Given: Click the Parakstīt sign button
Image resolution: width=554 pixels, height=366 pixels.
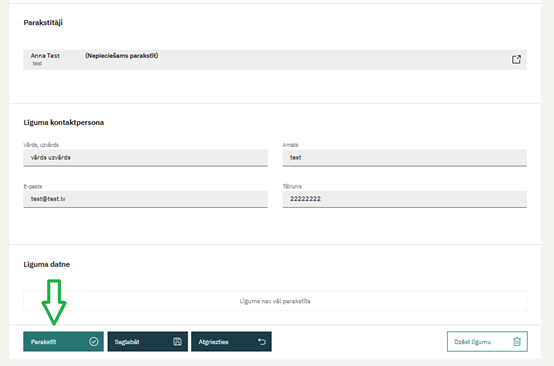Looking at the screenshot, I should (x=64, y=342).
